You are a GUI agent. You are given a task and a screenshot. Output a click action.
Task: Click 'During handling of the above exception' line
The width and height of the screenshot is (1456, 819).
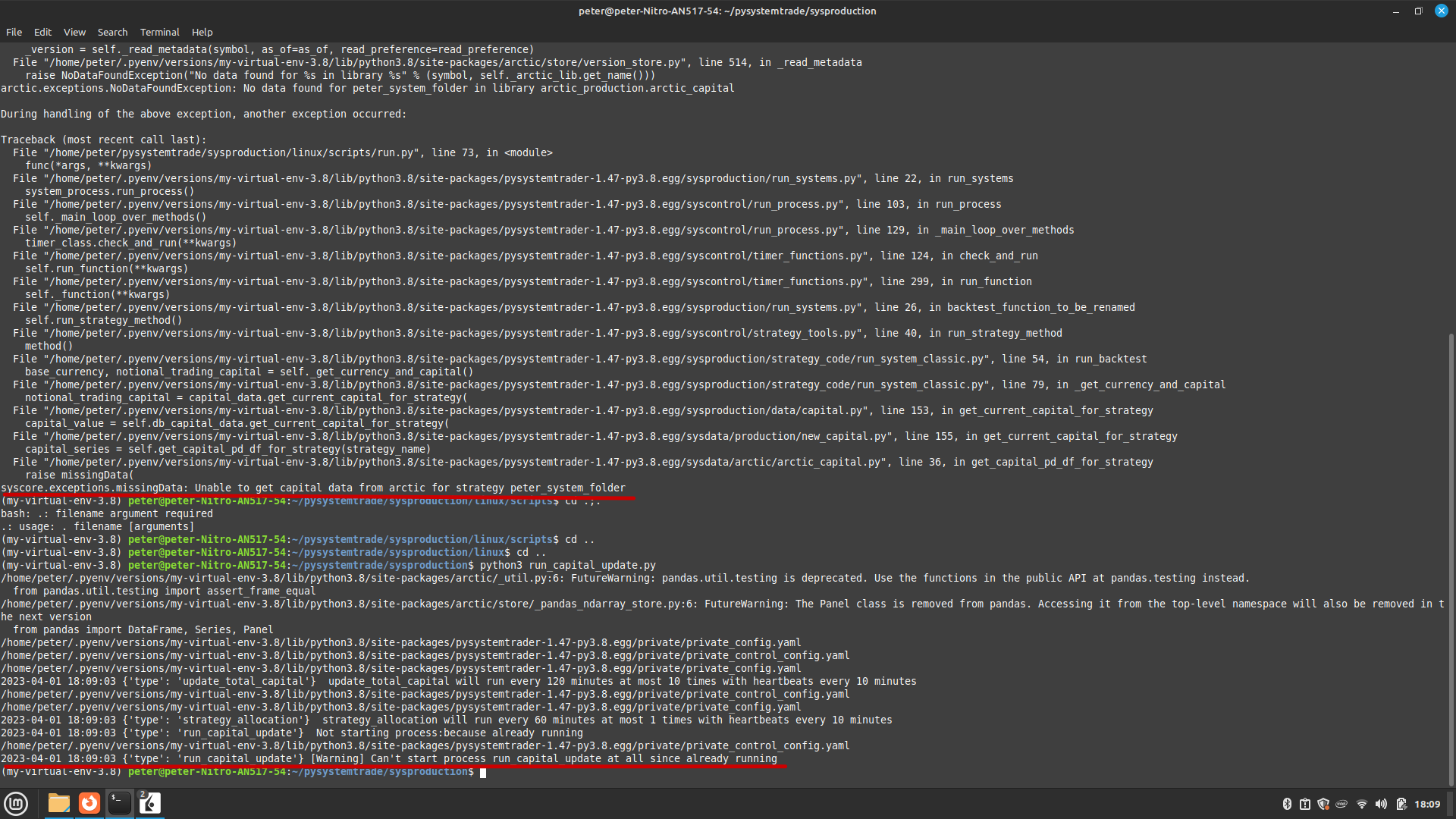[204, 114]
